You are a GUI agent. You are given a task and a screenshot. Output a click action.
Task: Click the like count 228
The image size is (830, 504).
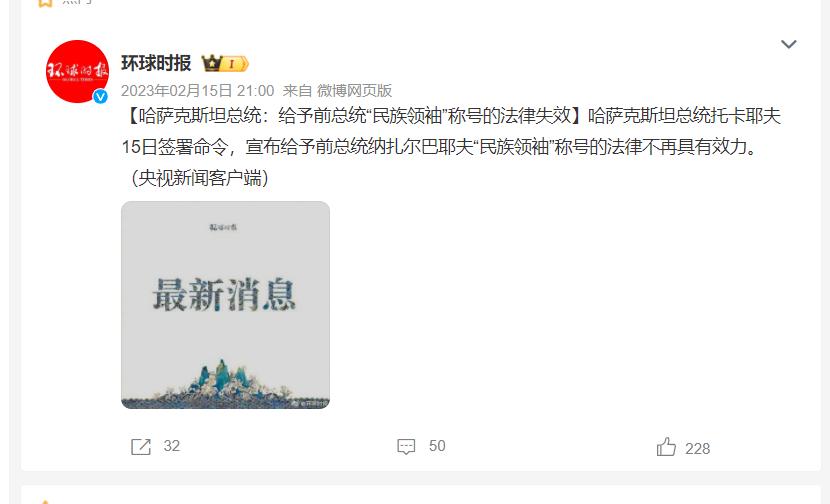[x=697, y=449]
